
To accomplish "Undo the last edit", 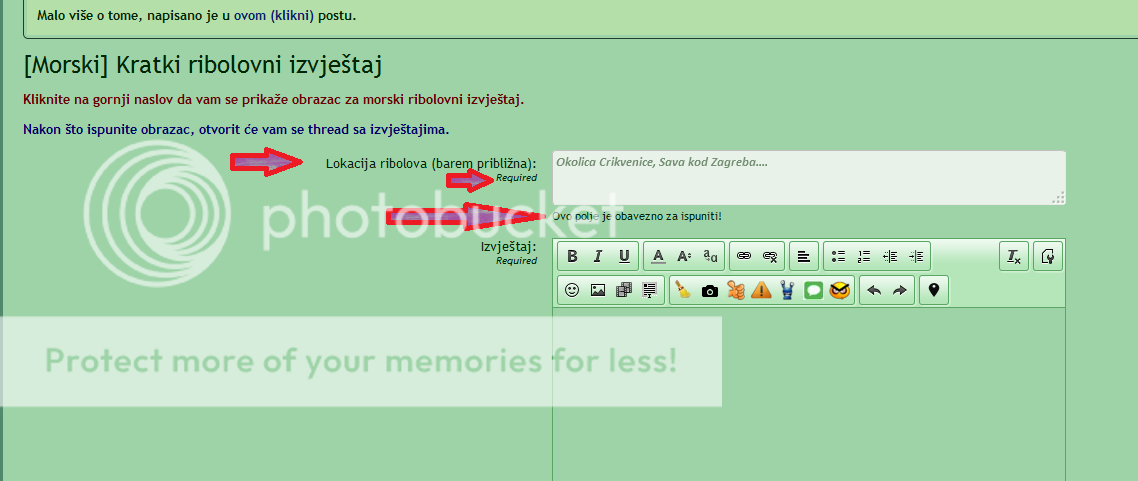I will point(874,290).
